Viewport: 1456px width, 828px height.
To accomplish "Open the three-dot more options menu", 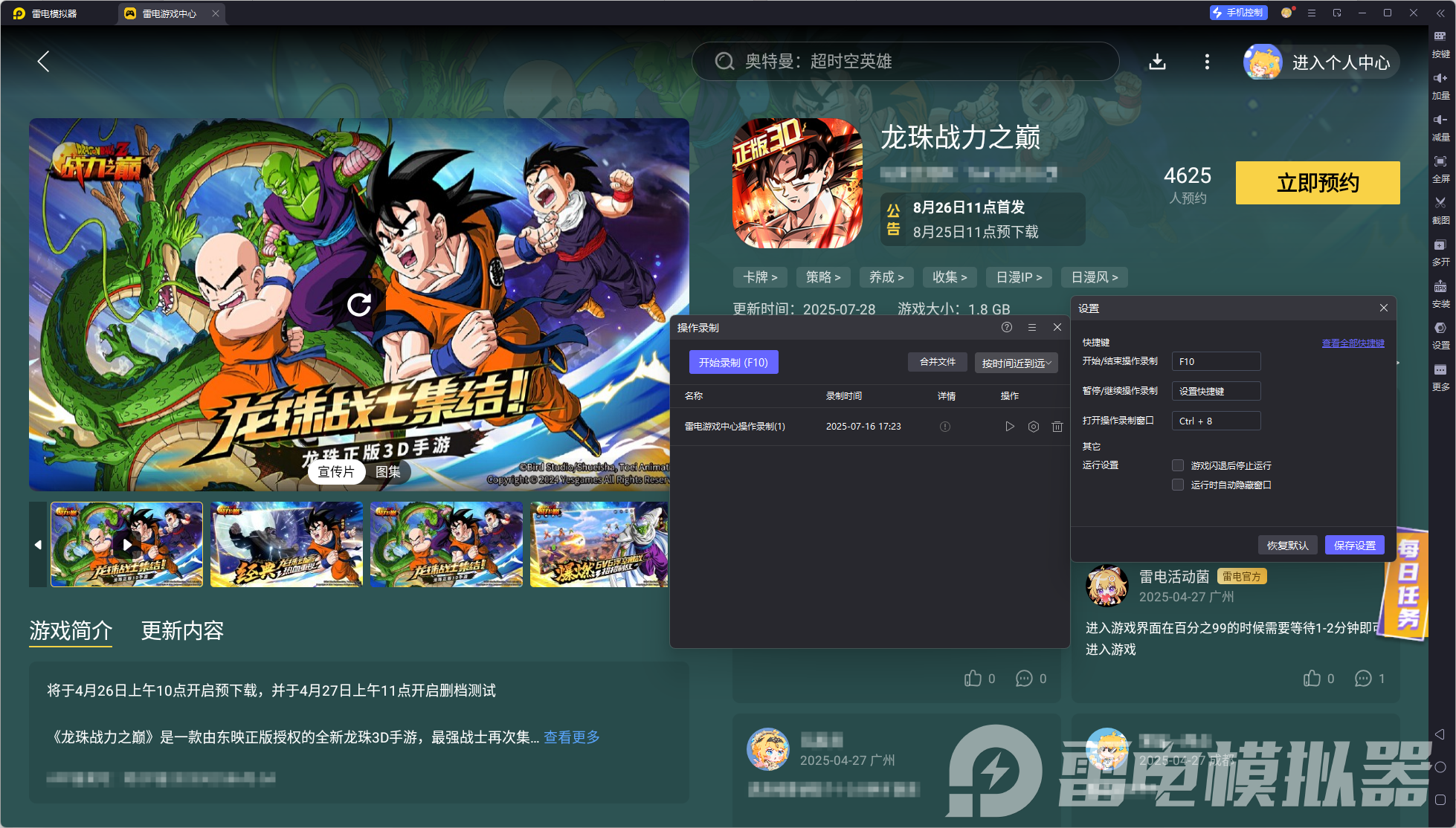I will (x=1207, y=62).
